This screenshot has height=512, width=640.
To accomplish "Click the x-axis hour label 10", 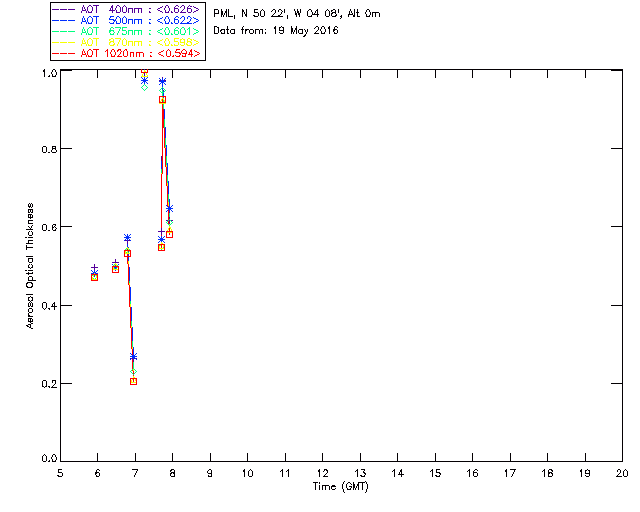I will [x=247, y=473].
